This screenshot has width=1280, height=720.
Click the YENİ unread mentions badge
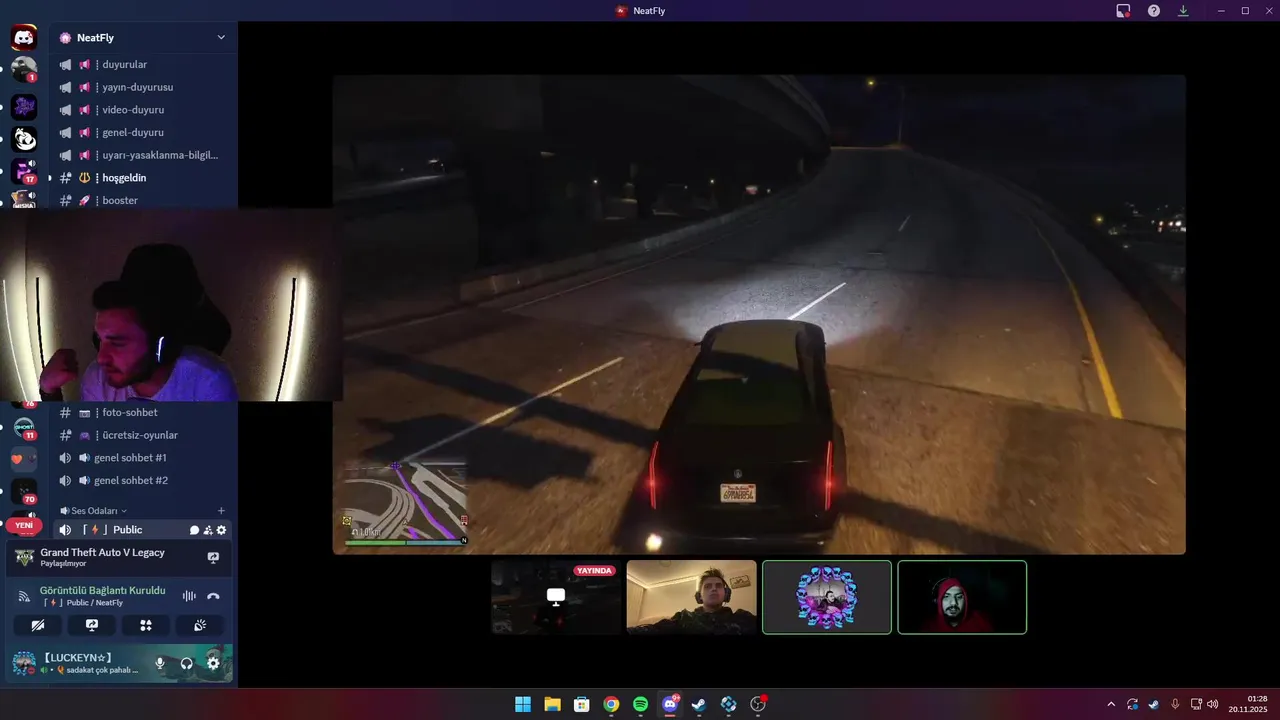pos(24,525)
